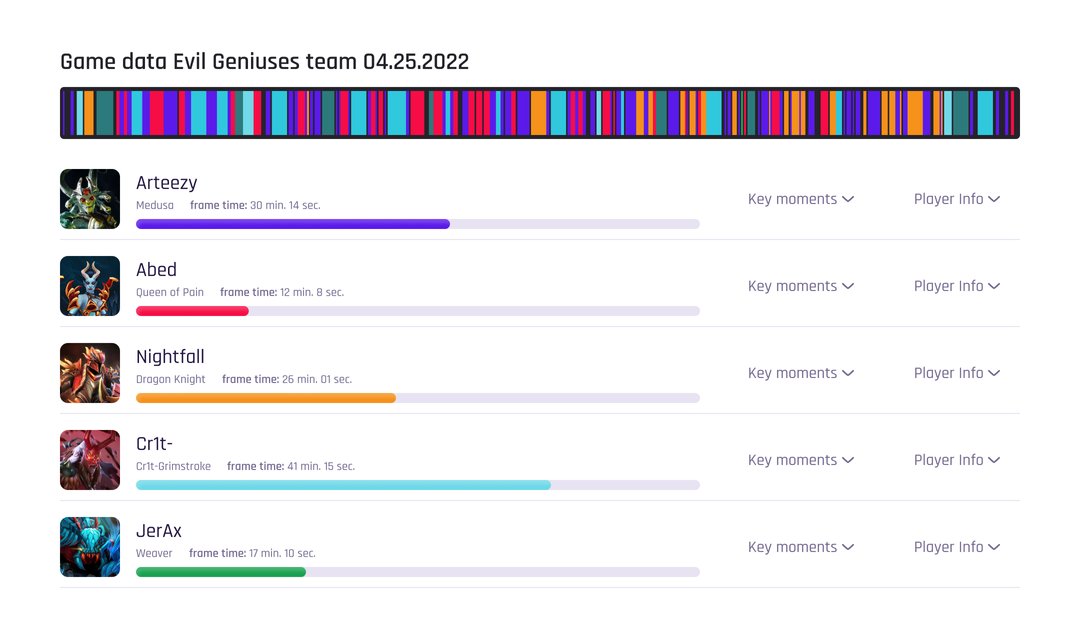The width and height of the screenshot is (1080, 640).
Task: Click Cr1t-'s light blue frame time bar
Action: 417,485
